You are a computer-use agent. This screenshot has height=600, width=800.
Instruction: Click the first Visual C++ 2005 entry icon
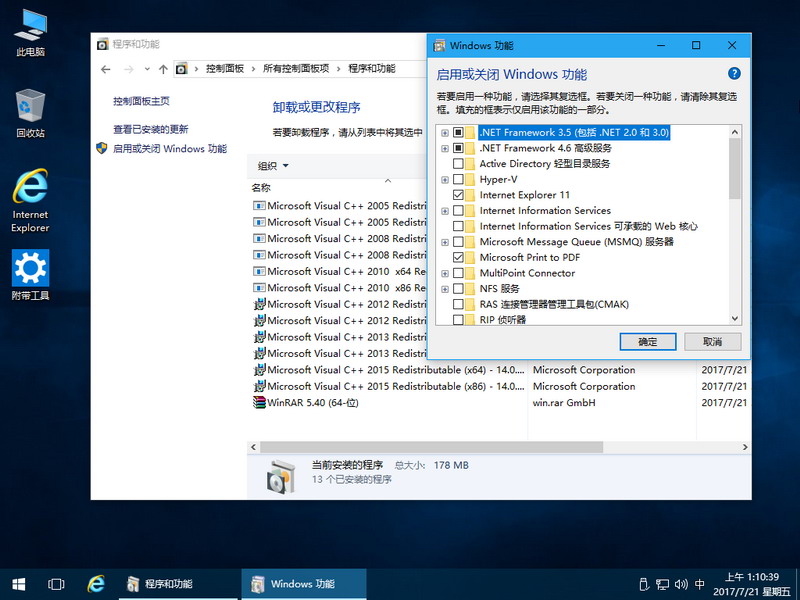click(259, 206)
